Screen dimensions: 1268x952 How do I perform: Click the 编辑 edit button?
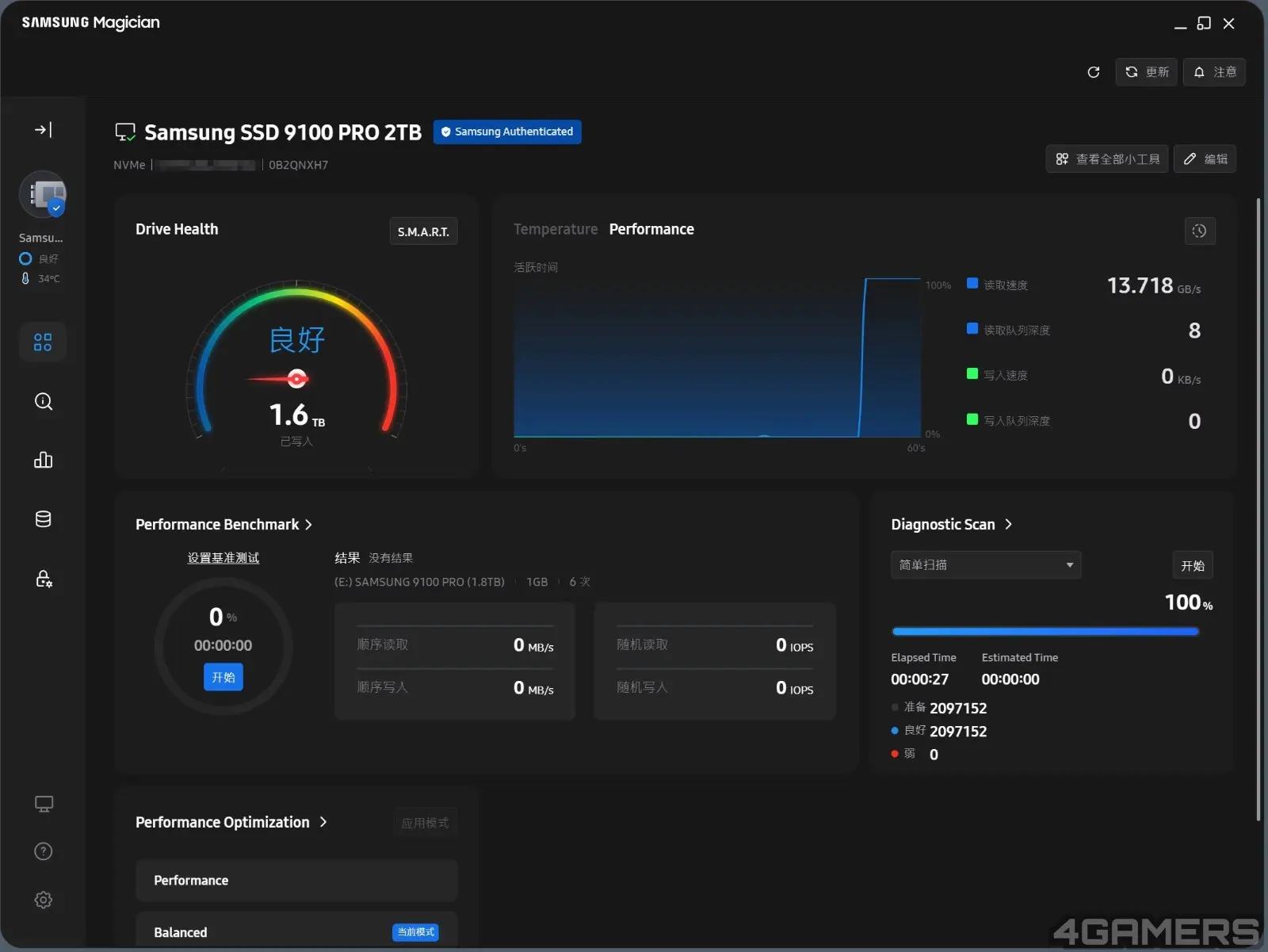[1205, 159]
